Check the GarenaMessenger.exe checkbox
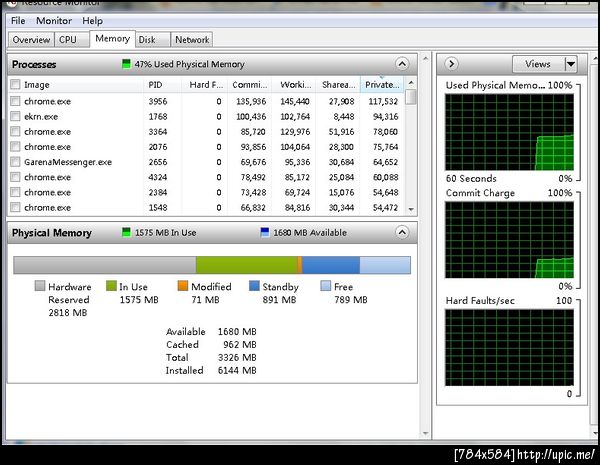 point(15,162)
